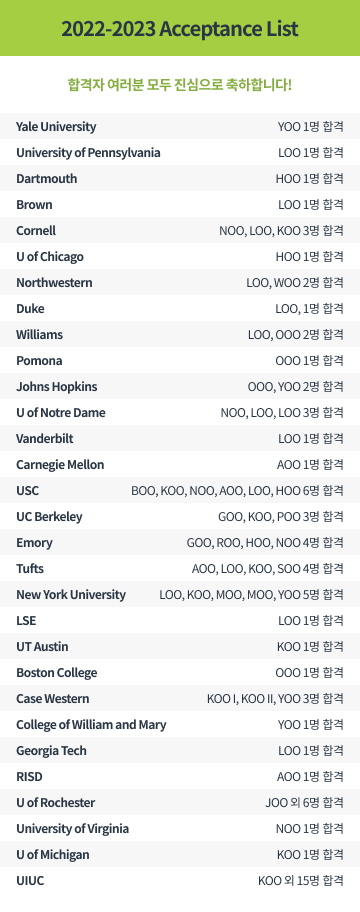
Task: Click the Cornell school name
Action: point(36,230)
